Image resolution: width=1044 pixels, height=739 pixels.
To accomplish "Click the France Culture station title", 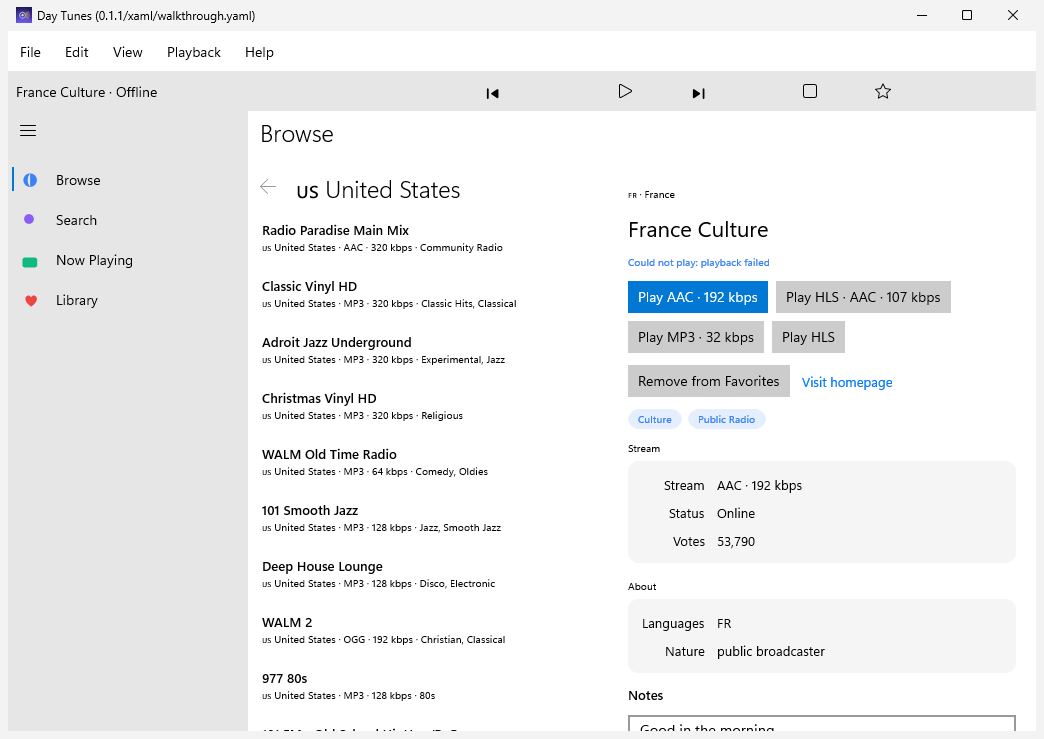I will [698, 230].
